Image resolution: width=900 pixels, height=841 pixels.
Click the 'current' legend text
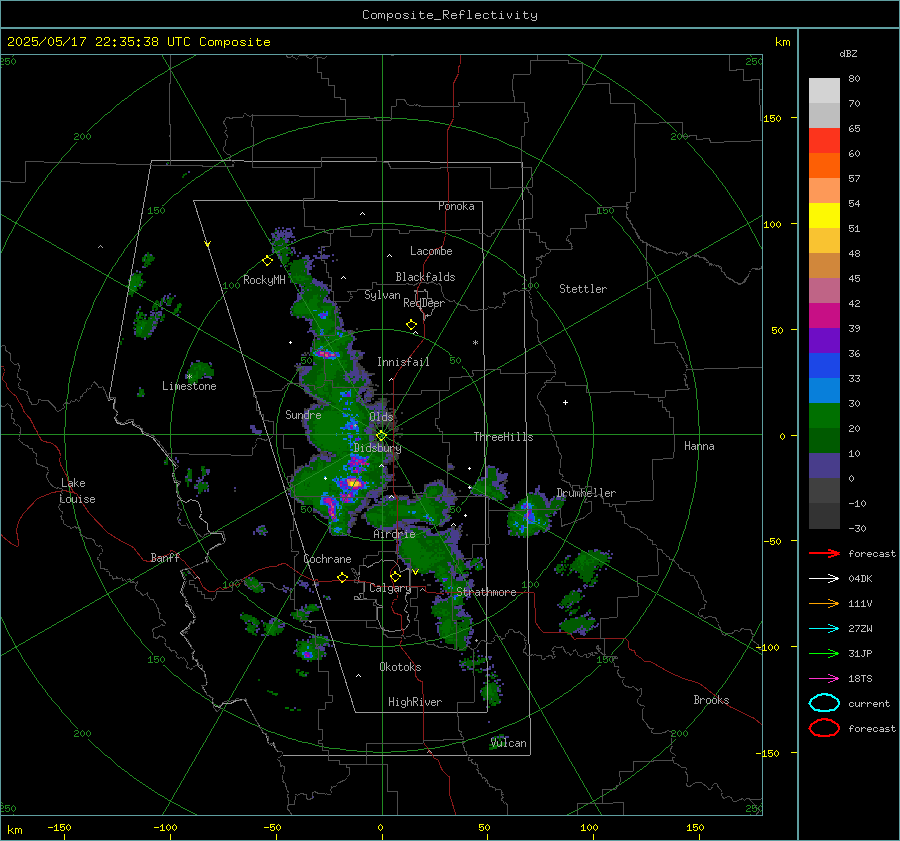click(869, 704)
